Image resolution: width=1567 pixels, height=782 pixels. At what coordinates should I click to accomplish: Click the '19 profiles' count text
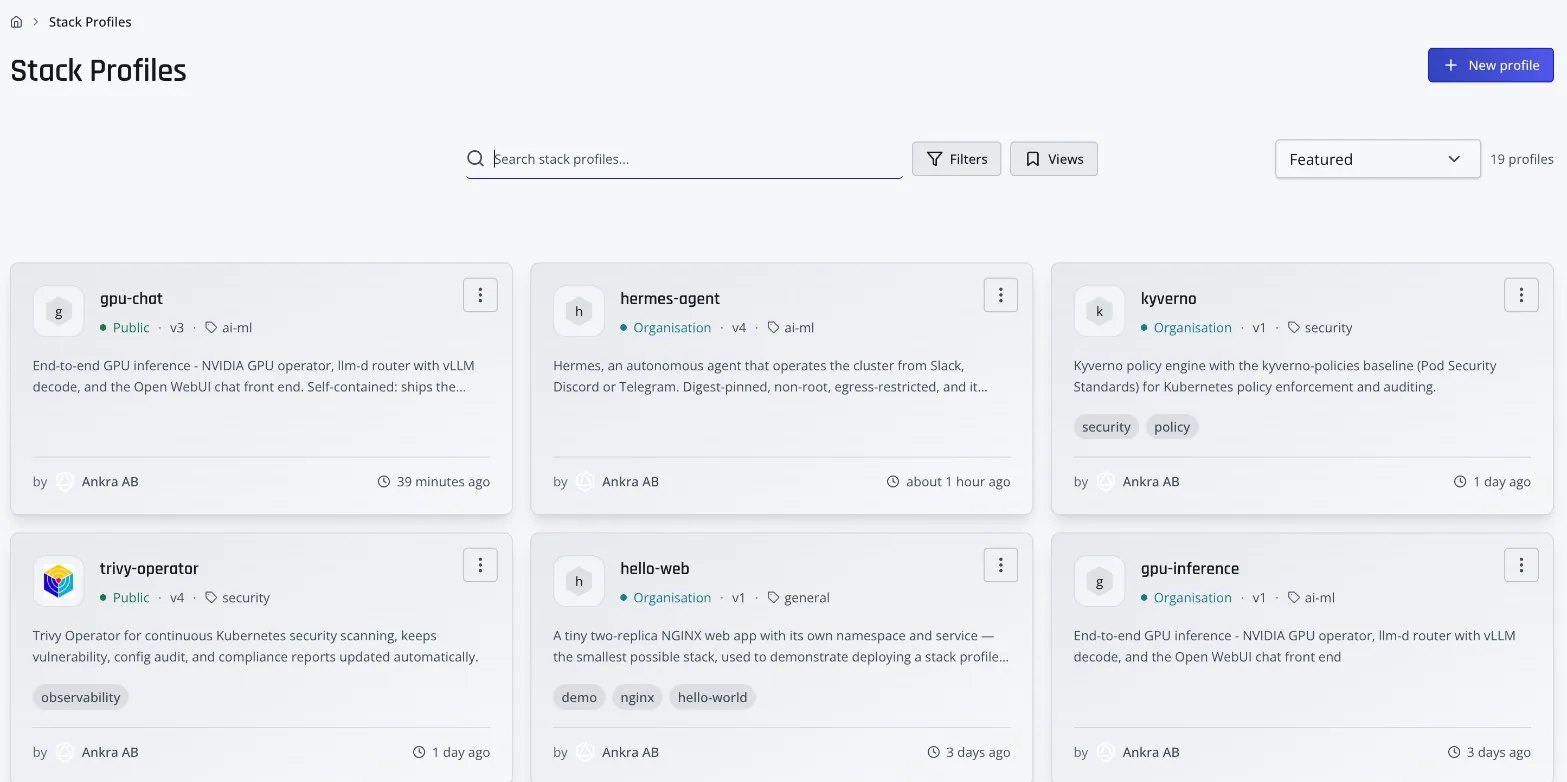coord(1522,159)
